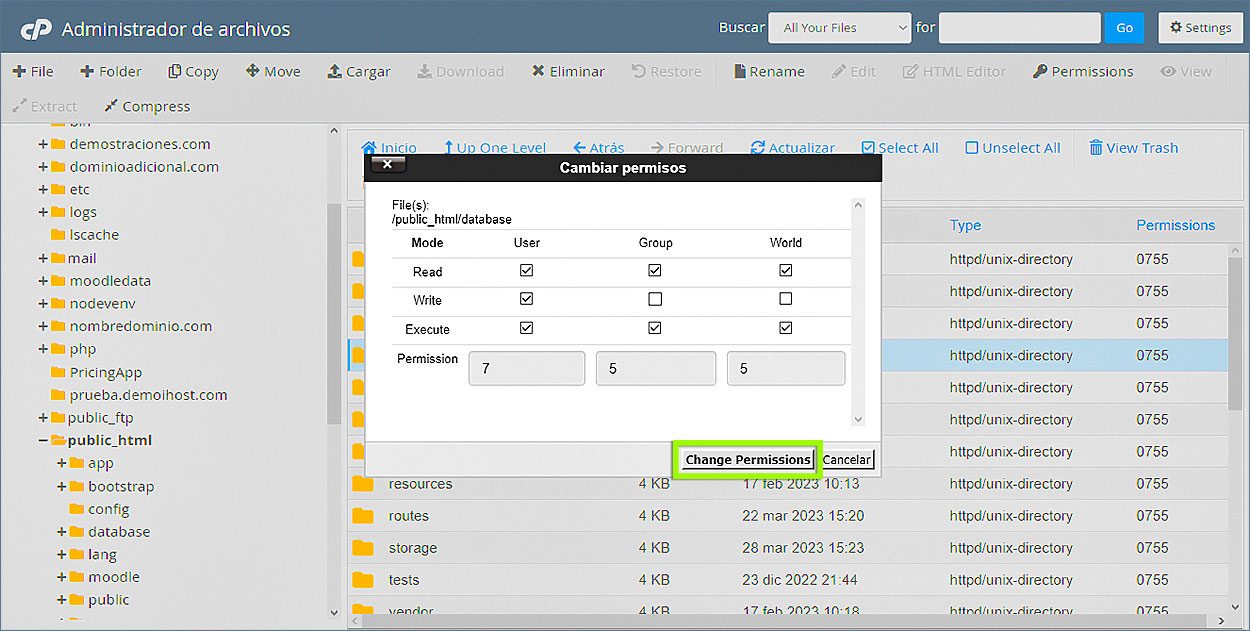This screenshot has height=631, width=1250.
Task: Click the Cargar upload icon
Action: click(x=335, y=71)
